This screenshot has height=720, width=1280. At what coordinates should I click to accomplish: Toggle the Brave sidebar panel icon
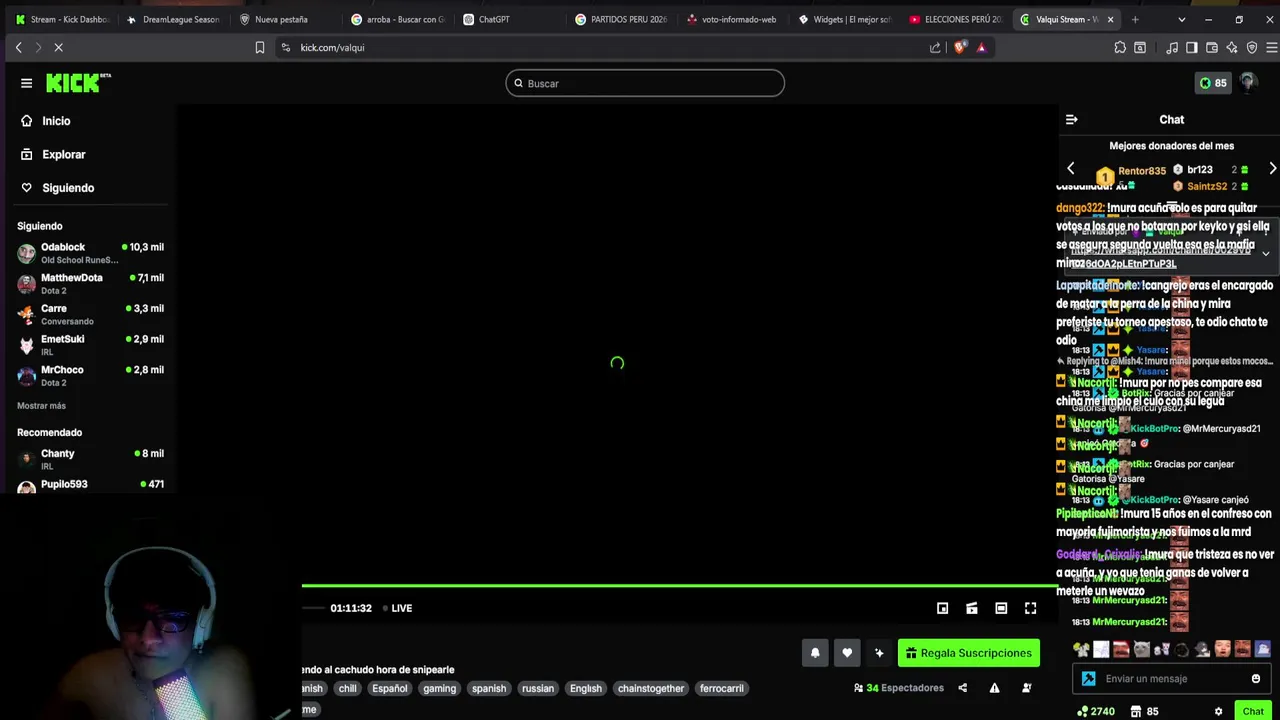pyautogui.click(x=1192, y=47)
